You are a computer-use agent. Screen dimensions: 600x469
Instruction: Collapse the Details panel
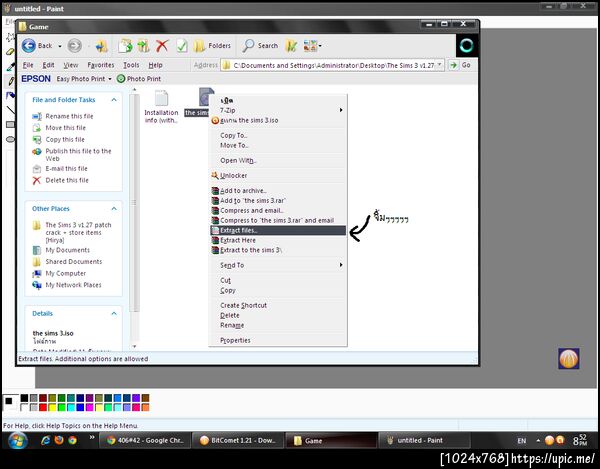pyautogui.click(x=114, y=314)
